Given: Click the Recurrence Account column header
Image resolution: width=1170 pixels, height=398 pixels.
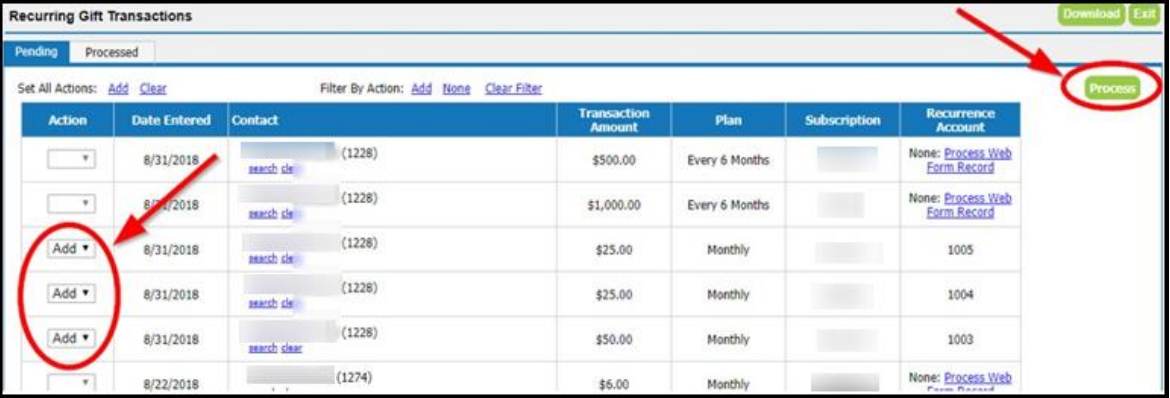Looking at the screenshot, I should 960,120.
